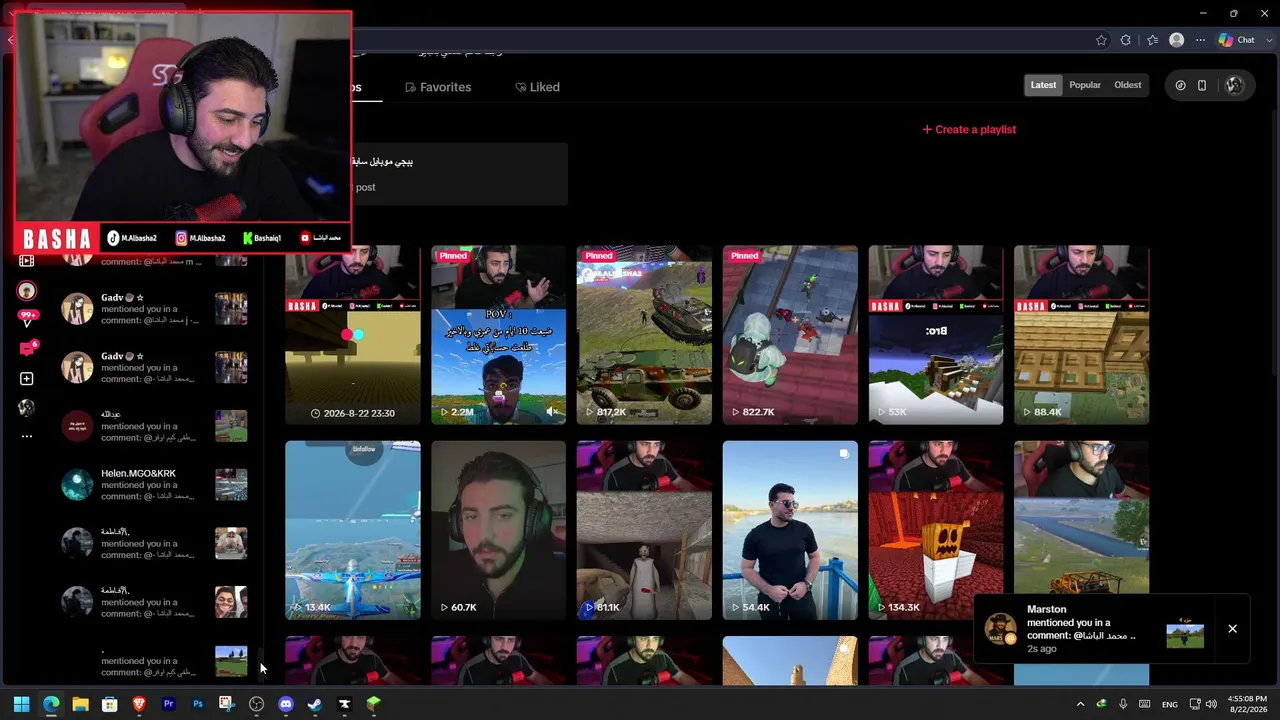Open the Edge profile avatar
The width and height of the screenshot is (1280, 720).
1176,40
